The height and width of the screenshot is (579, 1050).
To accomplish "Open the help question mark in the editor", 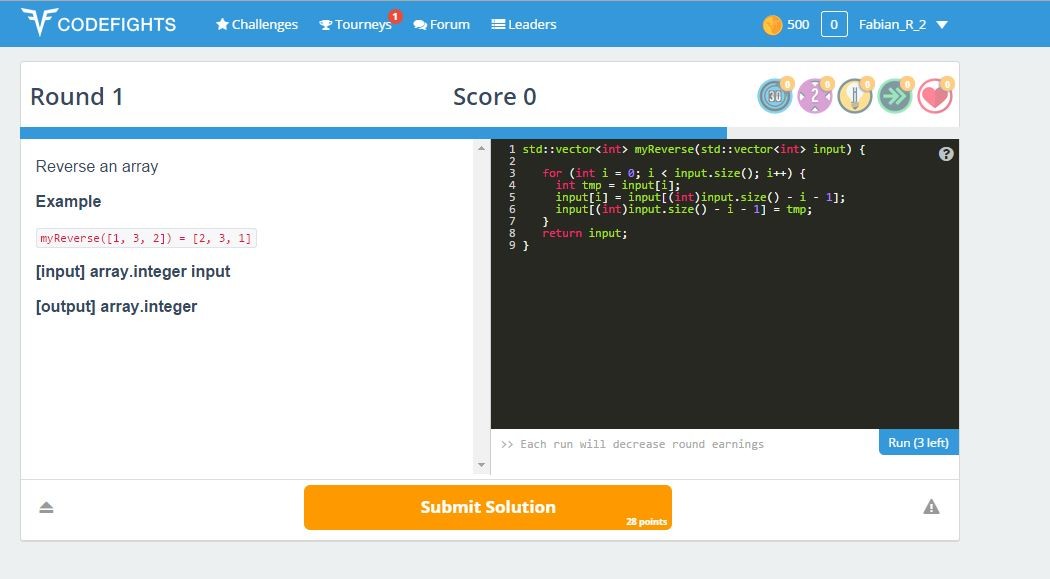I will 944,153.
